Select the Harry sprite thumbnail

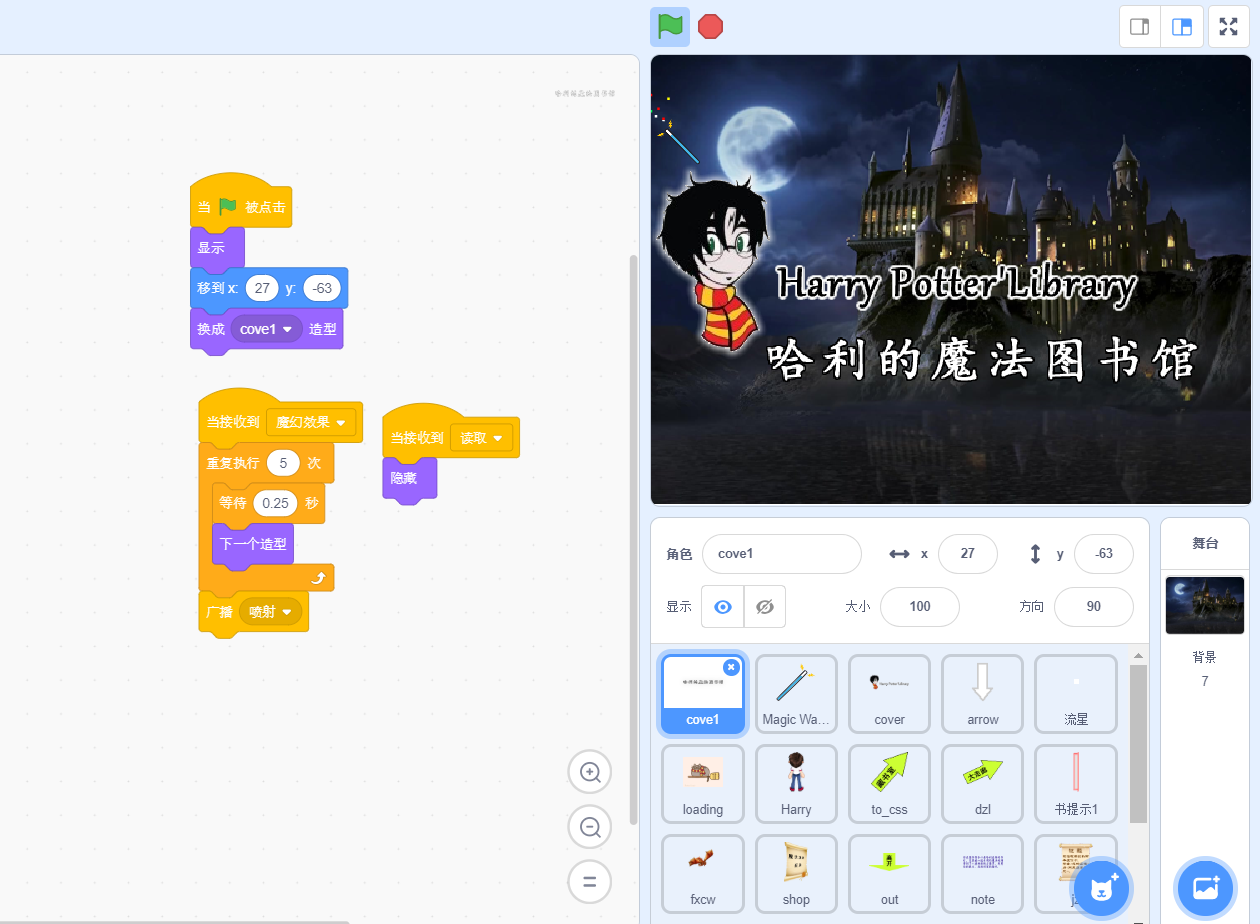point(796,784)
